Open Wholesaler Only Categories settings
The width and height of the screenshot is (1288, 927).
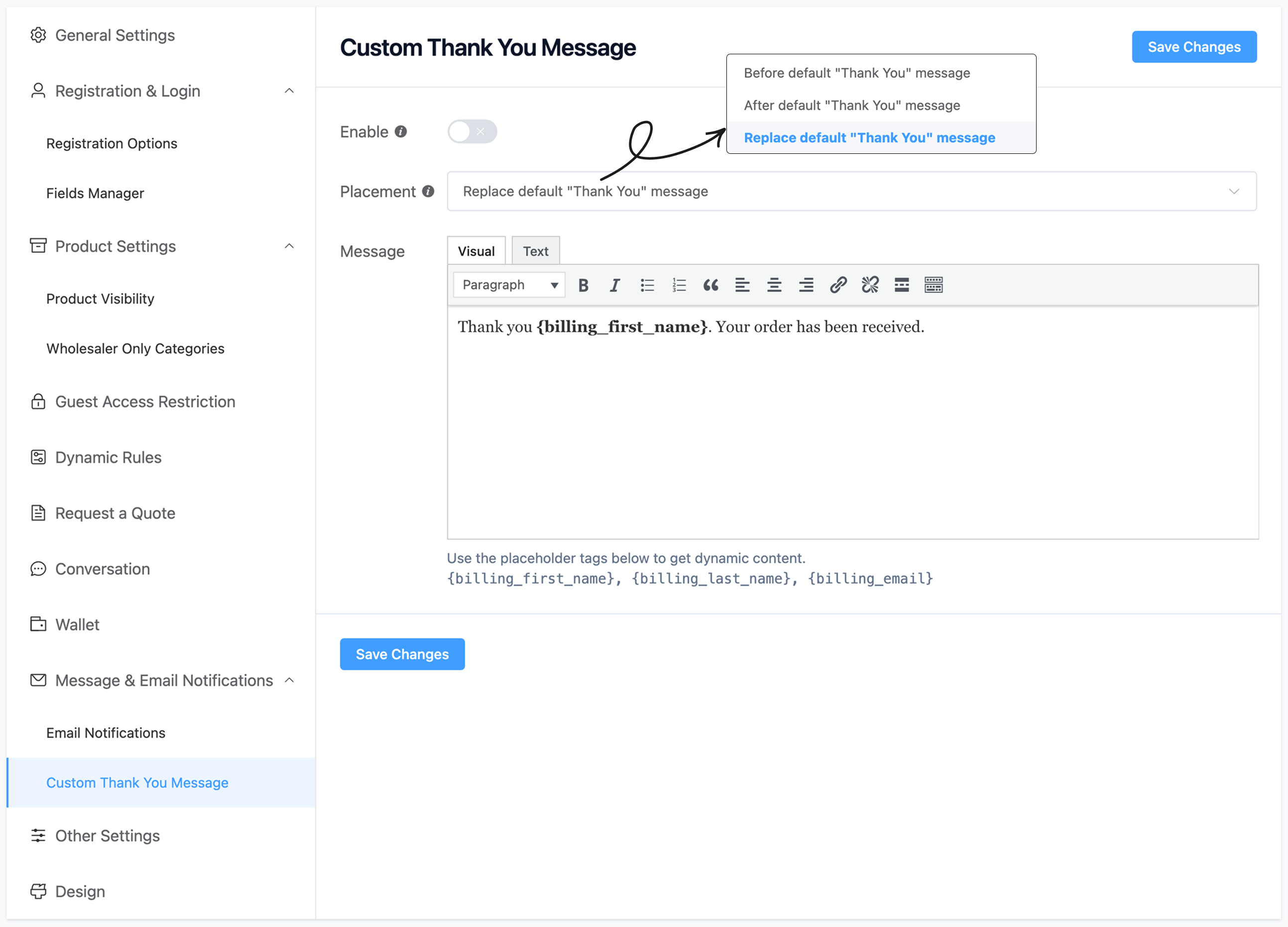click(x=136, y=348)
